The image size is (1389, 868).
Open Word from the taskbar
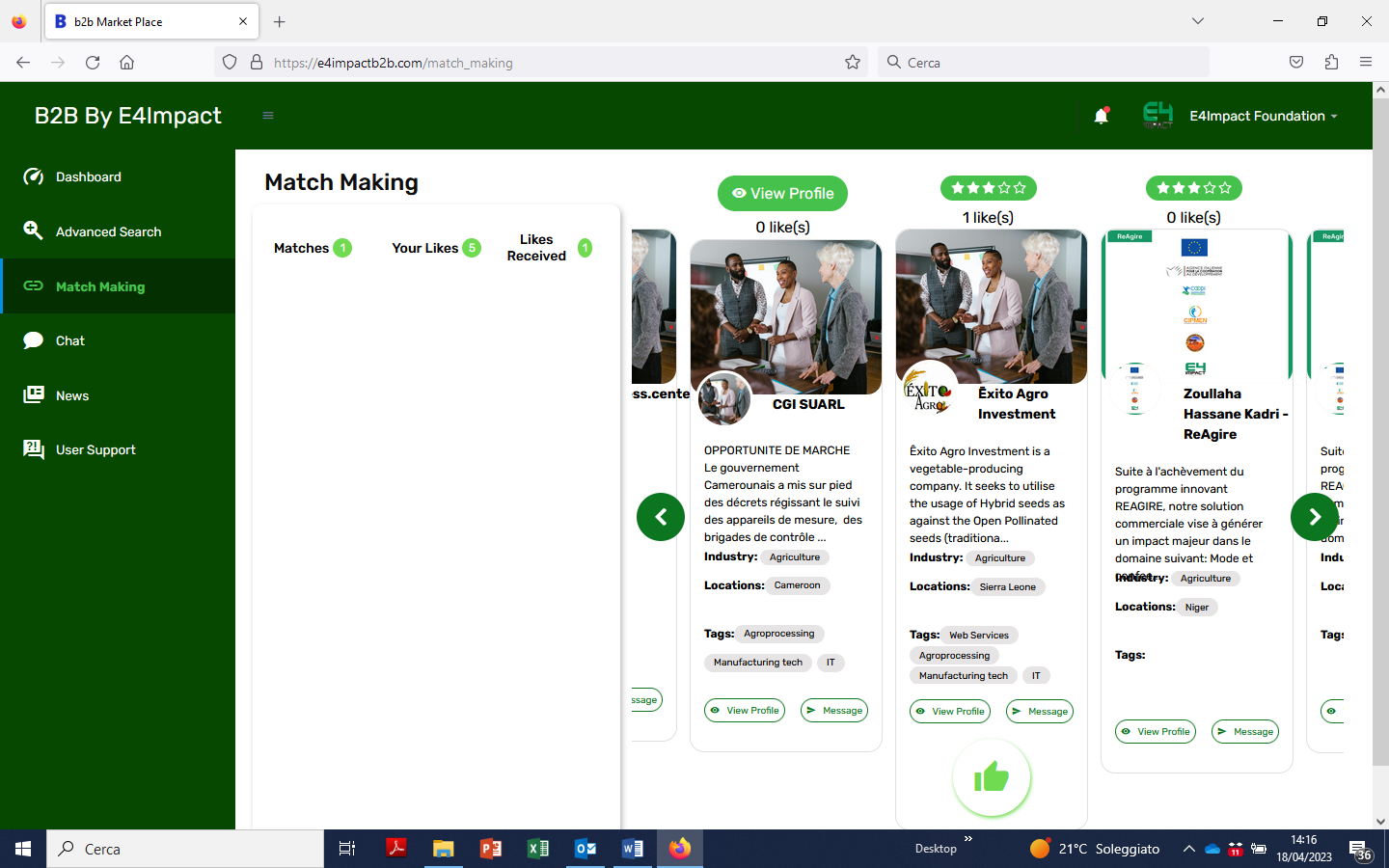[633, 849]
